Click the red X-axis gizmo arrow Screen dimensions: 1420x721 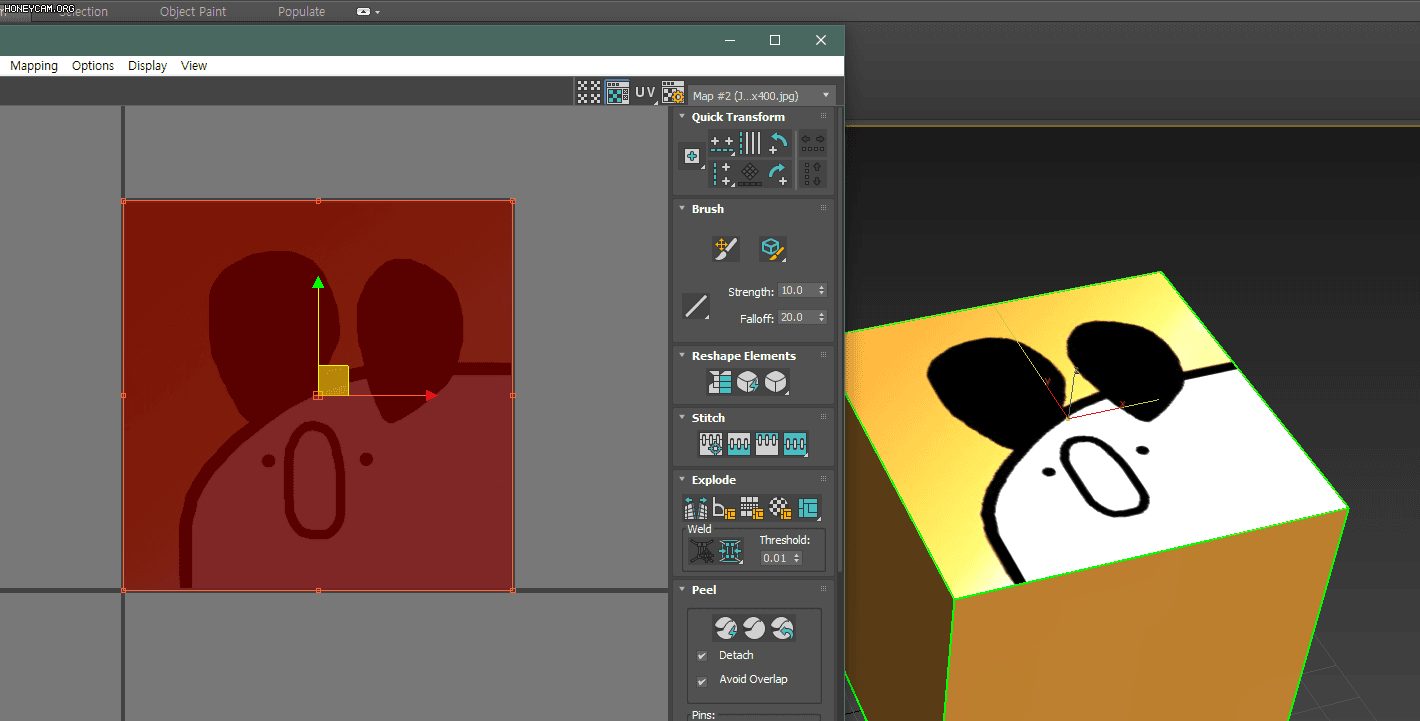click(431, 396)
